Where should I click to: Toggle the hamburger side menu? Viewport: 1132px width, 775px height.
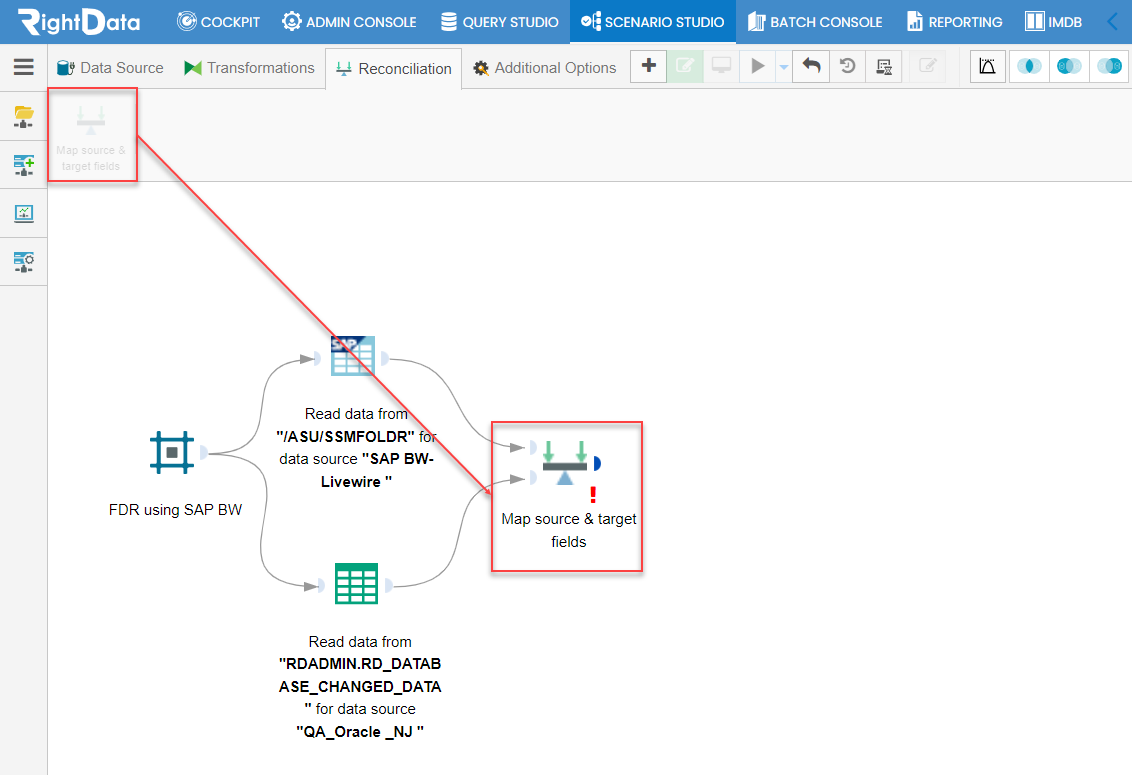pos(24,67)
